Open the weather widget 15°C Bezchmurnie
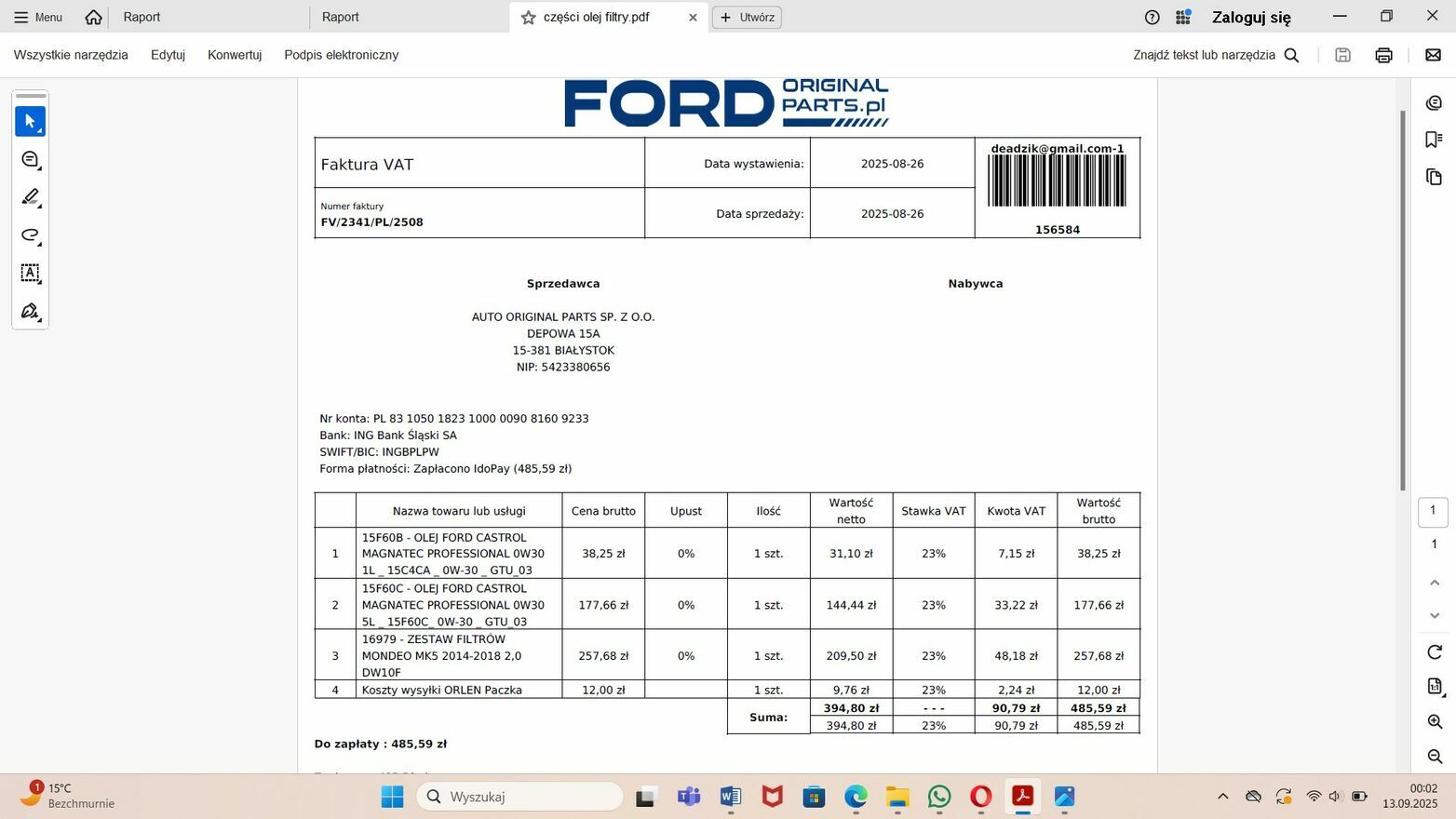This screenshot has width=1456, height=819. [68, 796]
